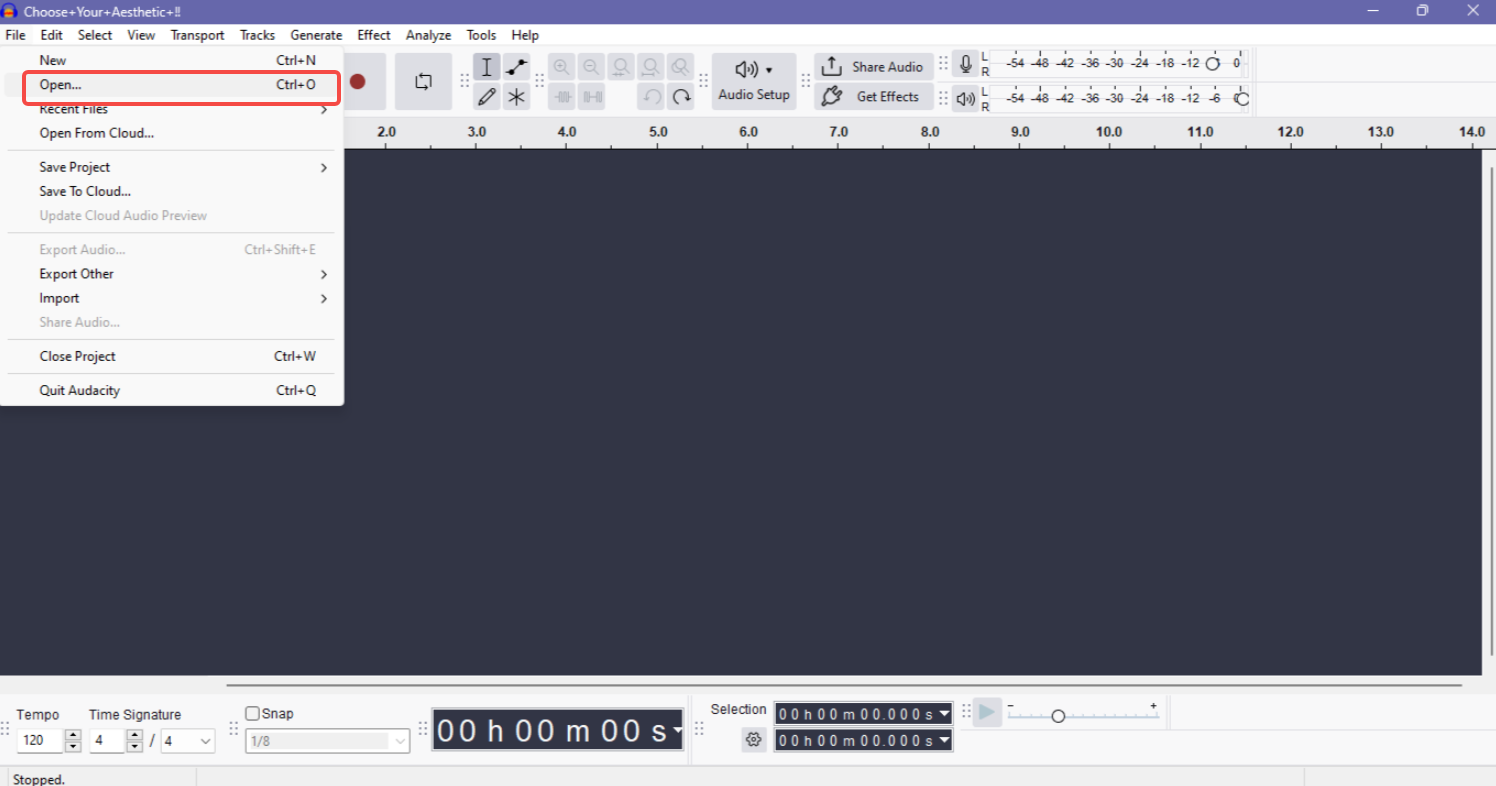Click the Share Audio button
Image resolution: width=1496 pixels, height=786 pixels.
874,66
